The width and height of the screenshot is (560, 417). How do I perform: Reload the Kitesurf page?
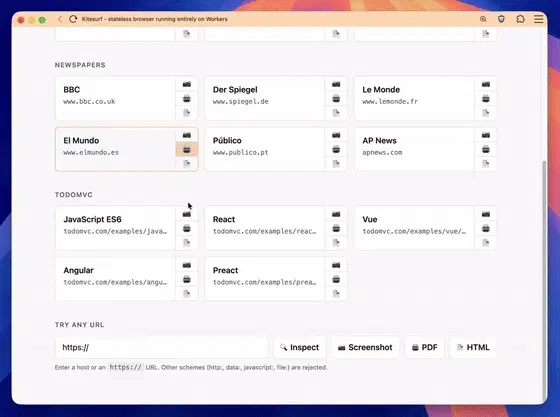[73, 19]
